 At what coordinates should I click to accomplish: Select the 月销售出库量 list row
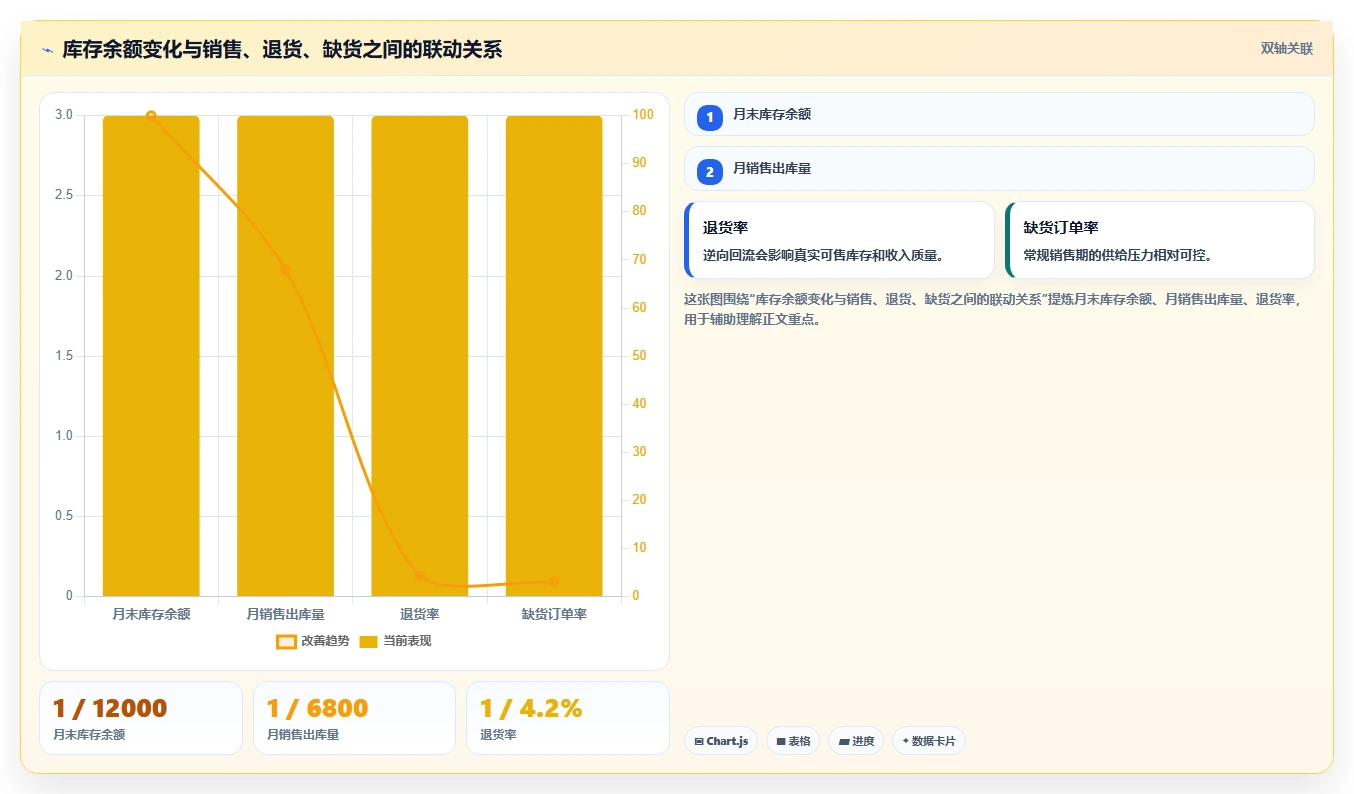click(x=999, y=169)
